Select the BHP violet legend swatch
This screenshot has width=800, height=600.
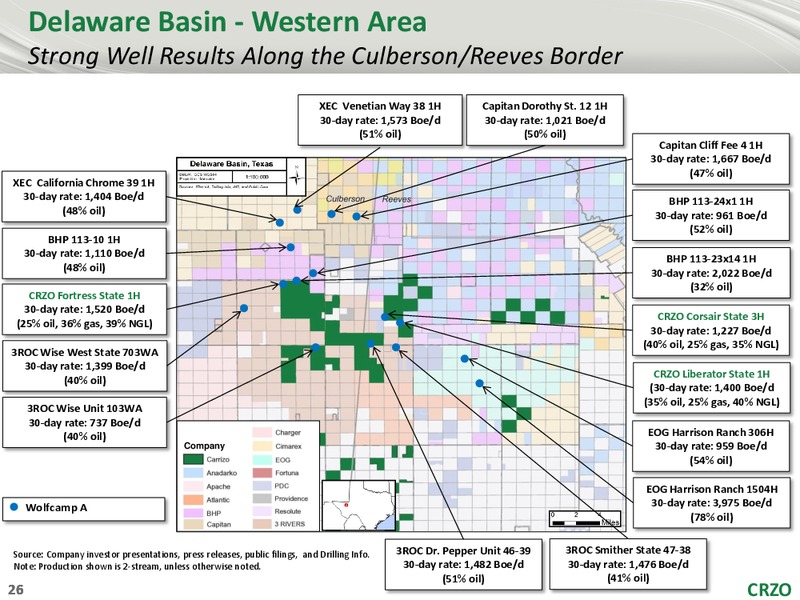(193, 513)
